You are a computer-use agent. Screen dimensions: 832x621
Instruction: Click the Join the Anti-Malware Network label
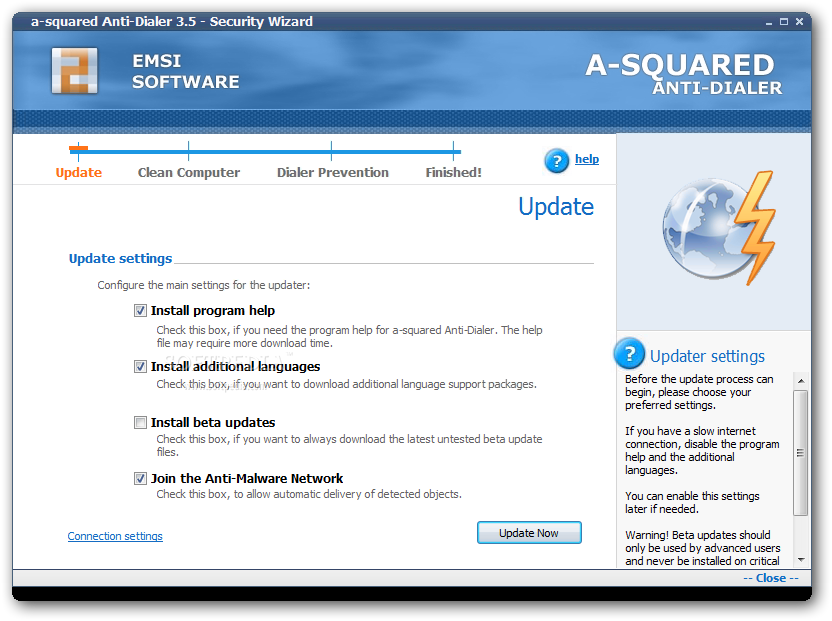tap(247, 479)
